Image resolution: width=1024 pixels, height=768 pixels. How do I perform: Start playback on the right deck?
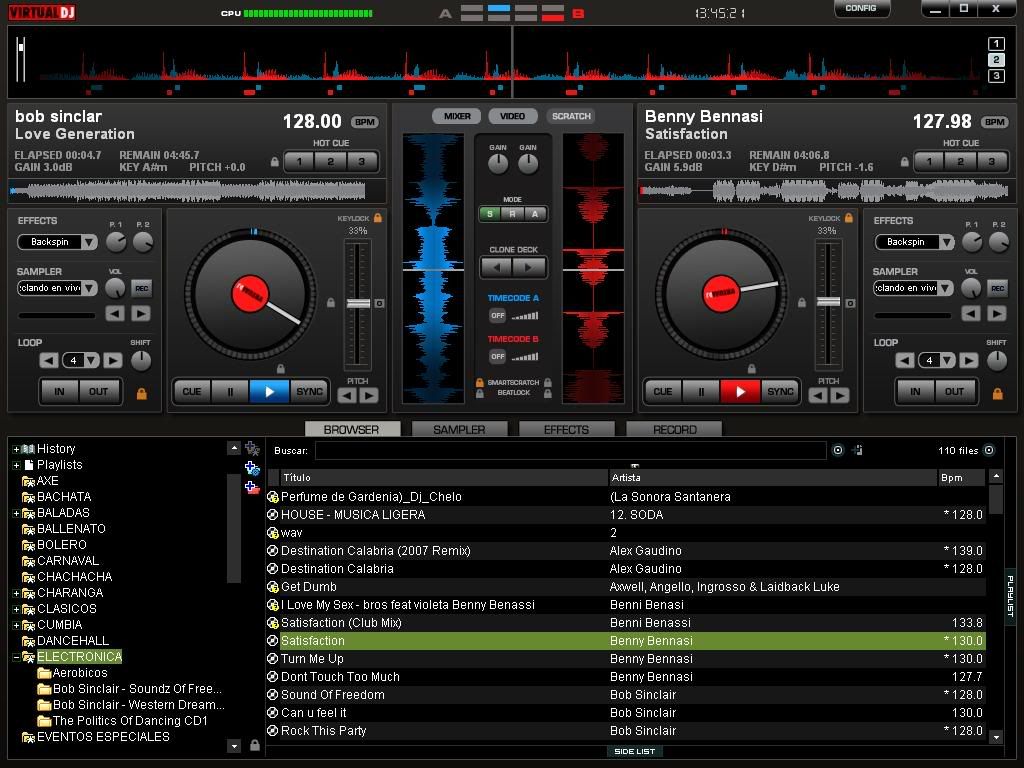coord(740,392)
